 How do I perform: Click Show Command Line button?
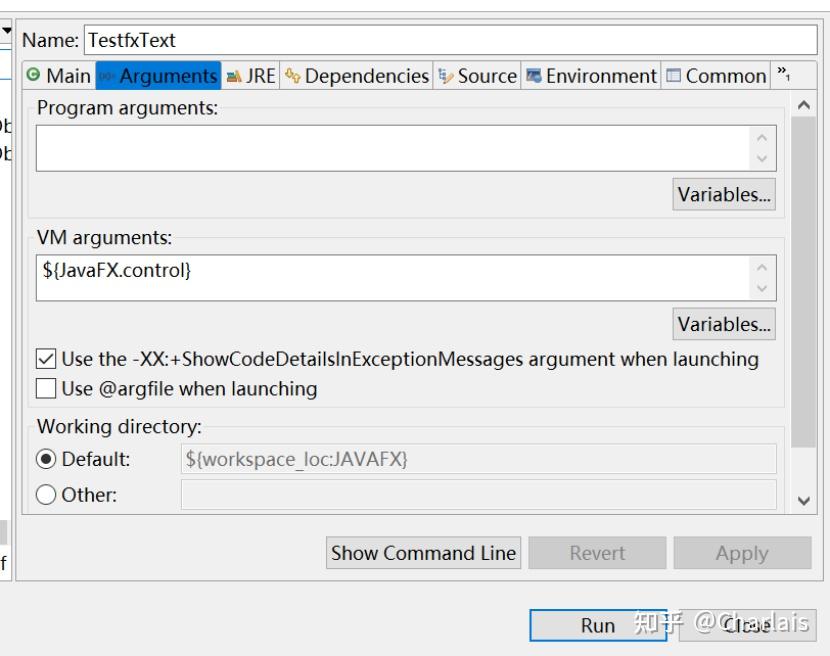[x=423, y=553]
